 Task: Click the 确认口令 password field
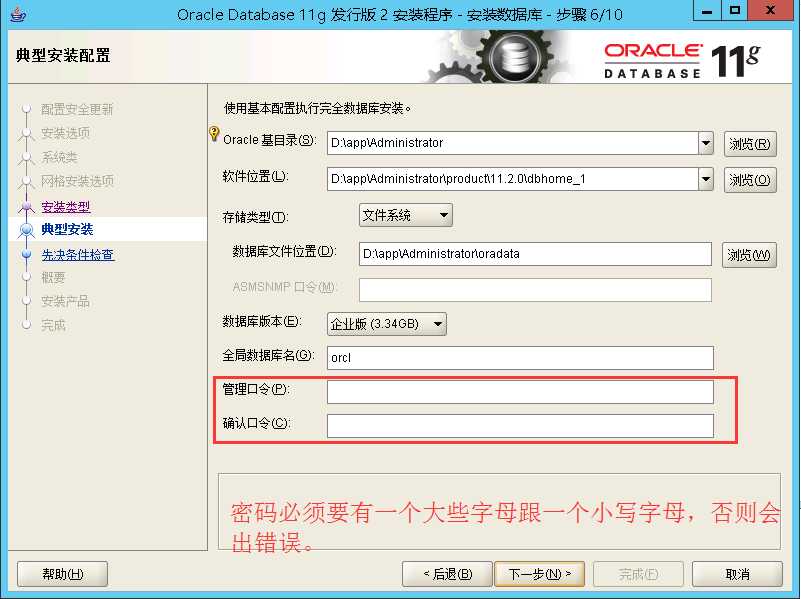pos(520,426)
